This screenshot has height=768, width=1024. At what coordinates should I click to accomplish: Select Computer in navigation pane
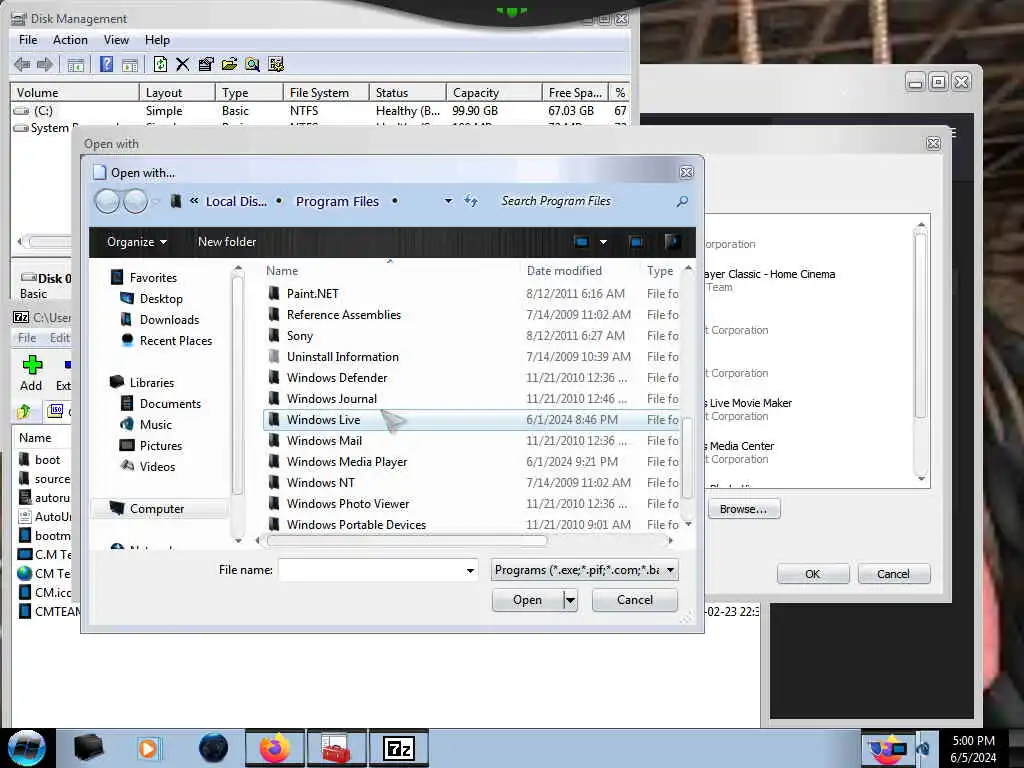click(159, 508)
